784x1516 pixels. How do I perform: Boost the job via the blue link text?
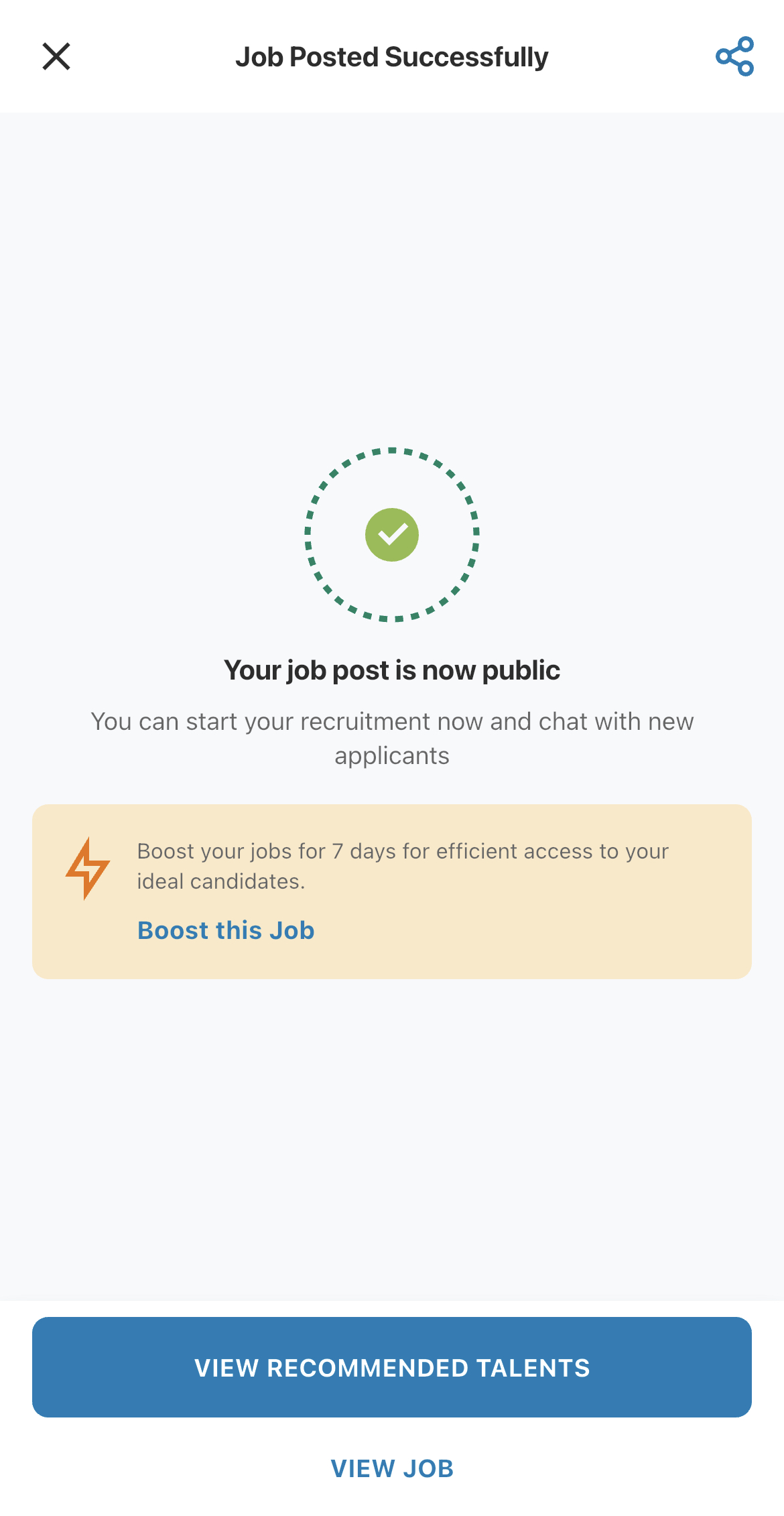point(226,930)
